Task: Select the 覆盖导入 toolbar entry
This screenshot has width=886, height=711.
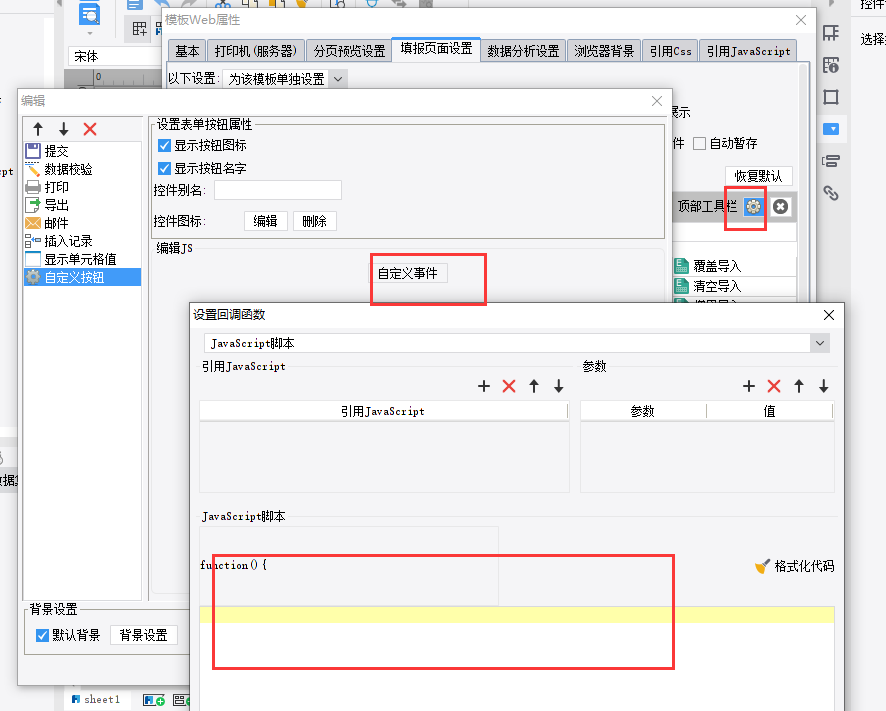Action: 735,266
